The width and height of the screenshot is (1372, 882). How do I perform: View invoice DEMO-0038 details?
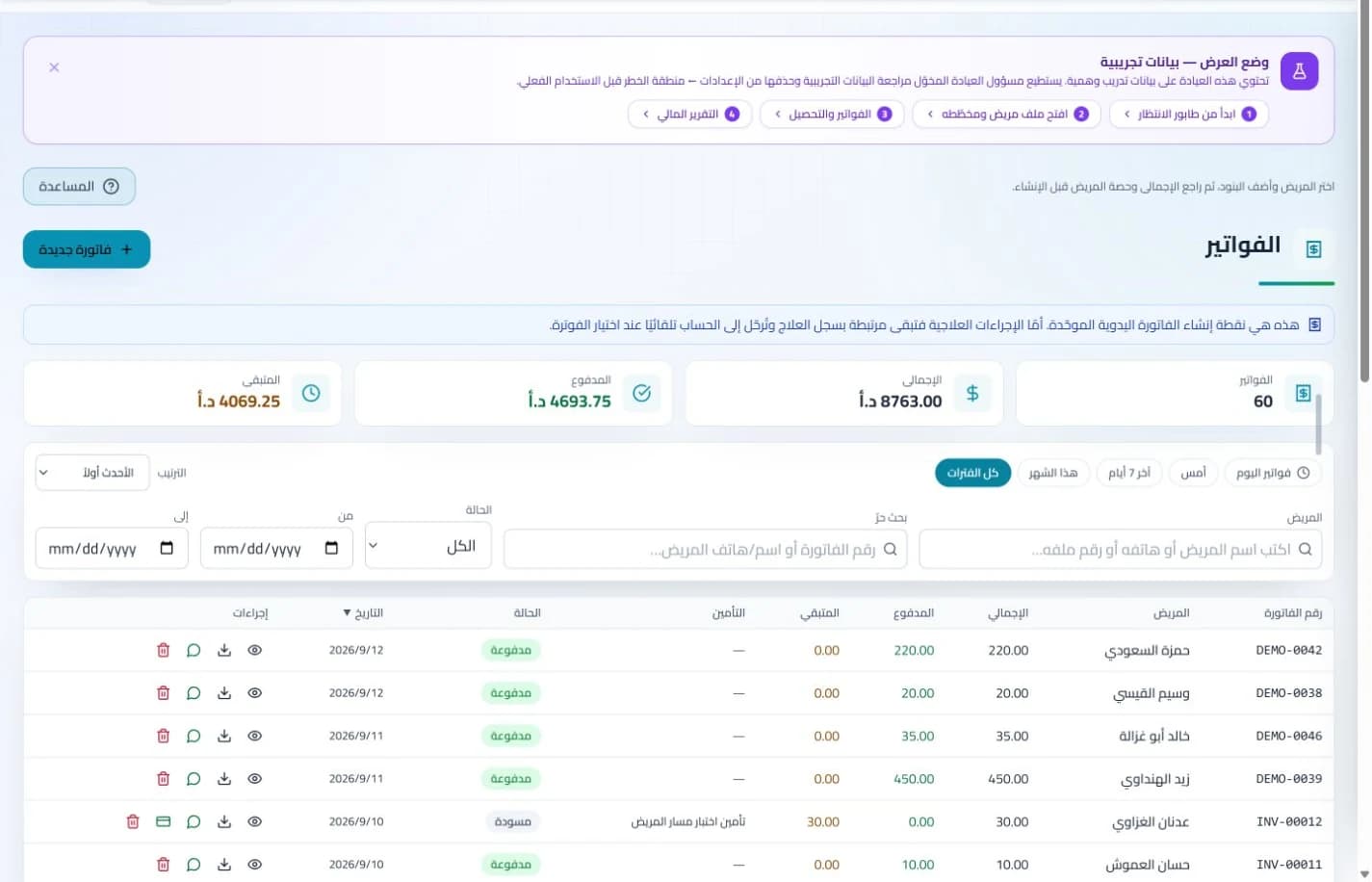(255, 693)
